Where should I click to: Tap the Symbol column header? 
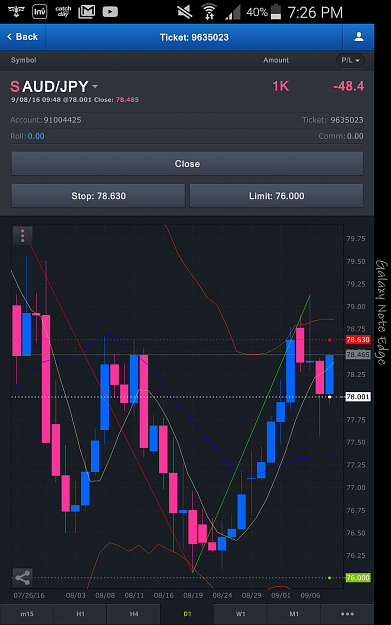pyautogui.click(x=24, y=60)
